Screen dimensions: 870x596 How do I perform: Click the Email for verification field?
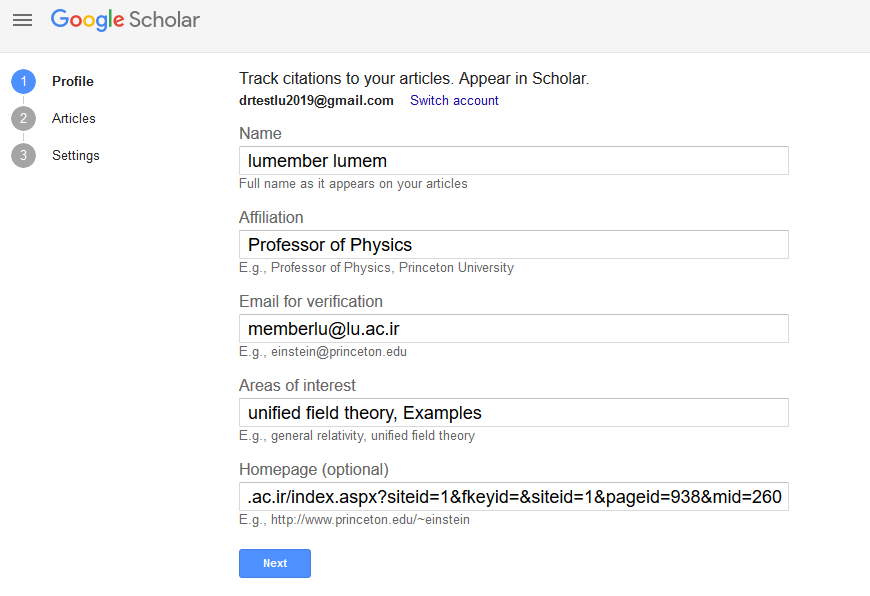coord(514,329)
